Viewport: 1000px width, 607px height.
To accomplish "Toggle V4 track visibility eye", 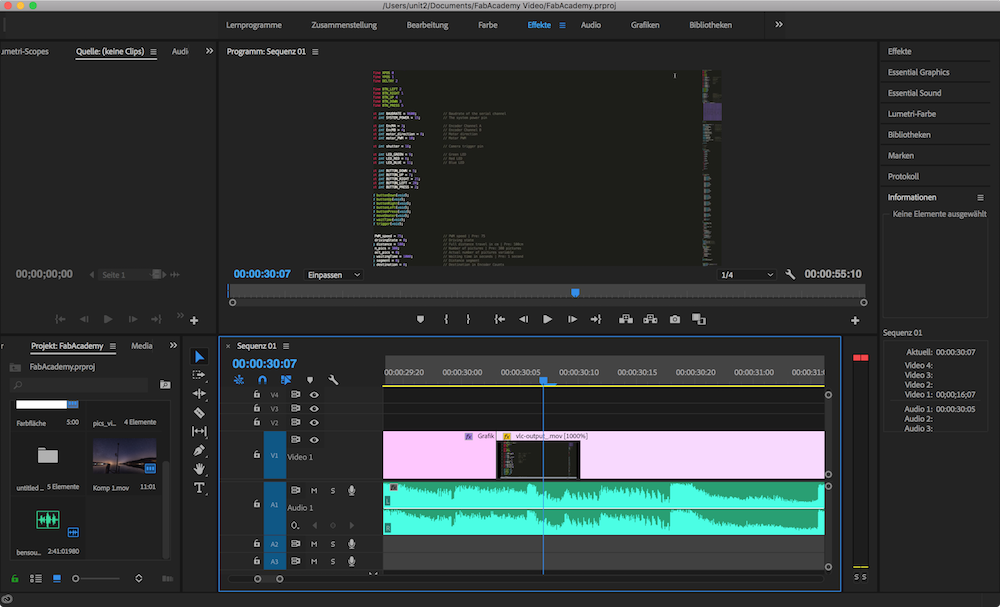I will tap(314, 395).
